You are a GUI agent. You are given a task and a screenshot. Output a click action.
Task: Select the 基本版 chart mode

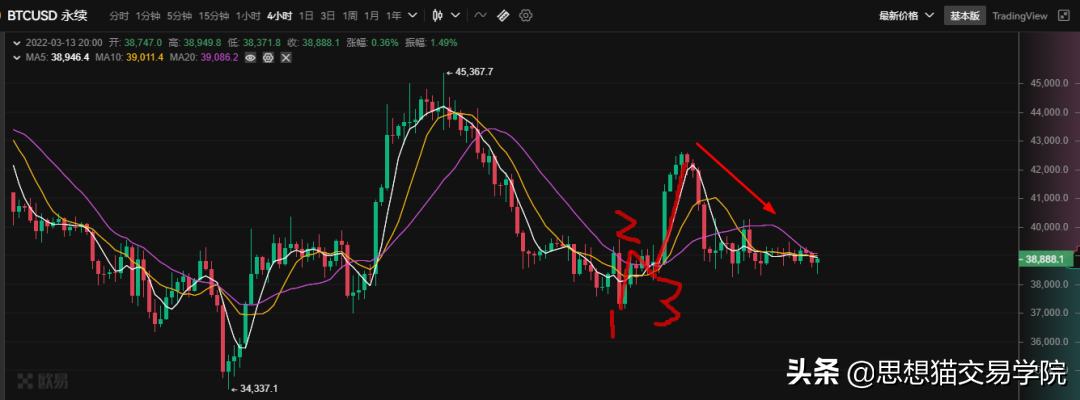tap(965, 15)
